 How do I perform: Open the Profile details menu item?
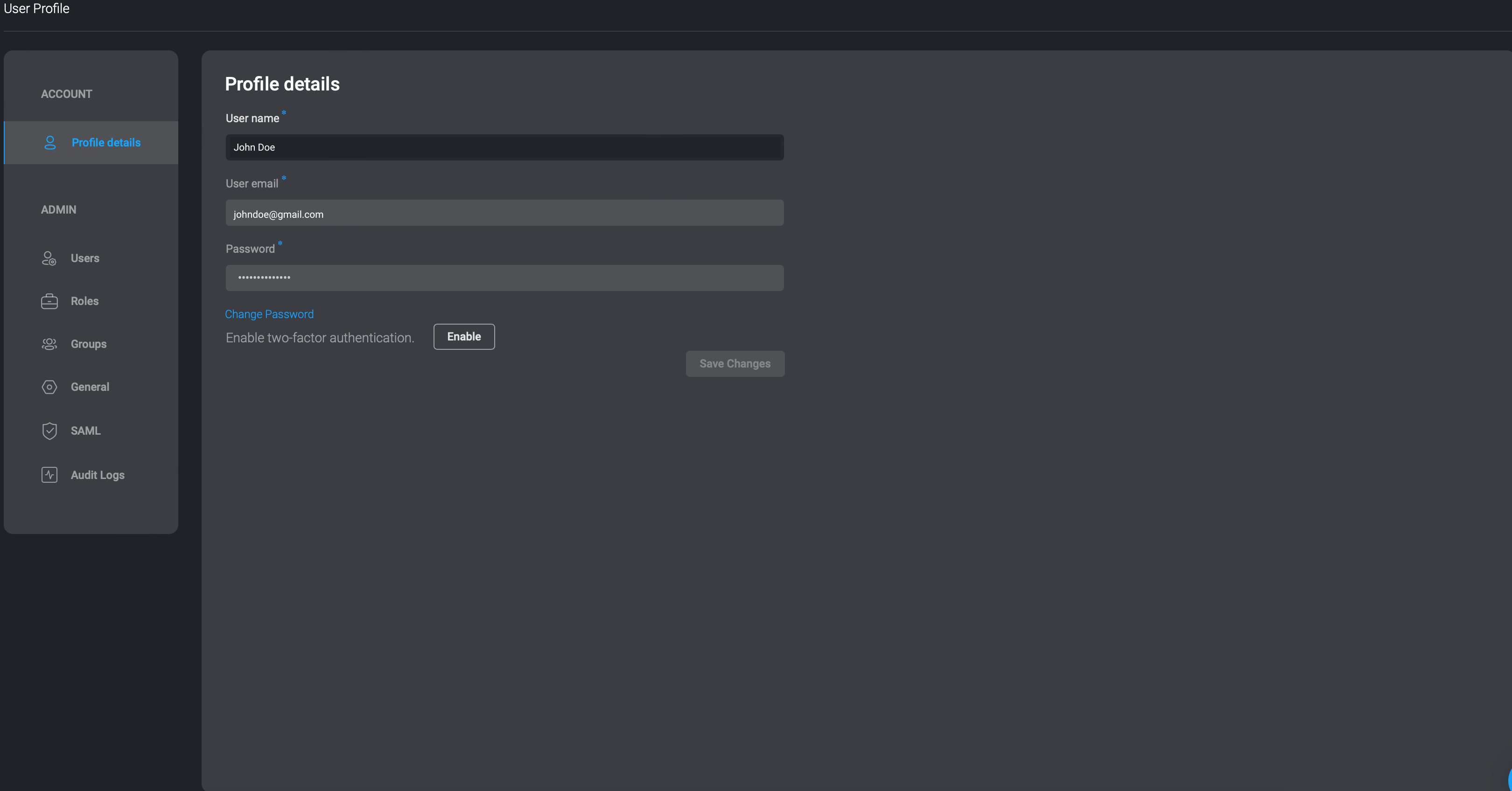pyautogui.click(x=91, y=143)
